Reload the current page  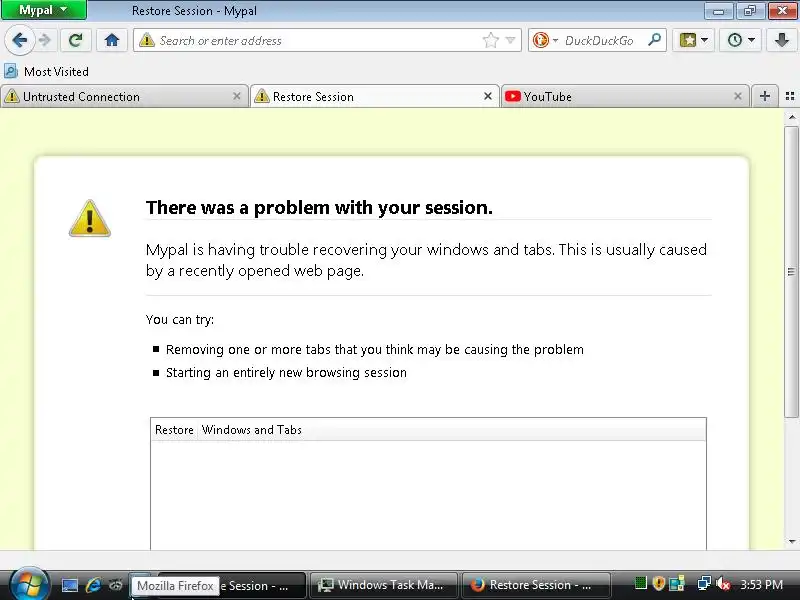pos(76,40)
